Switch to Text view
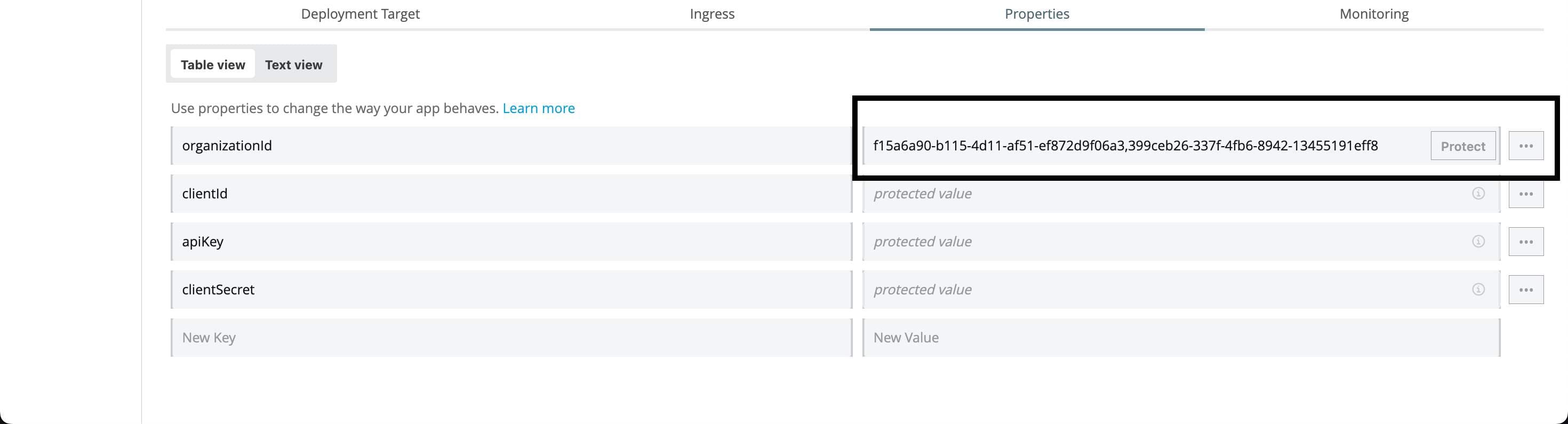 [293, 63]
